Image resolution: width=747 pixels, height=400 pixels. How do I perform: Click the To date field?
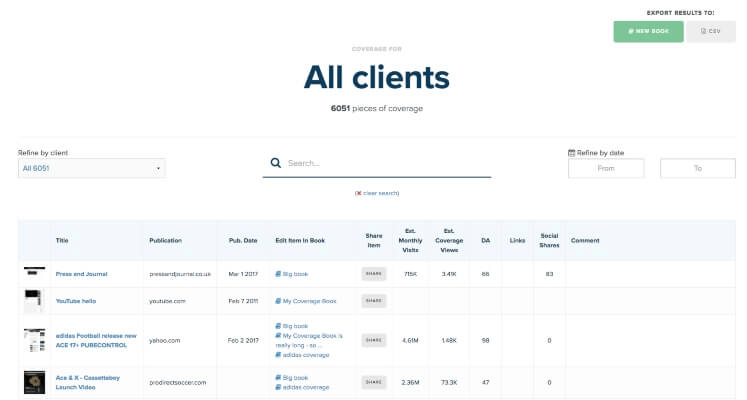point(697,168)
